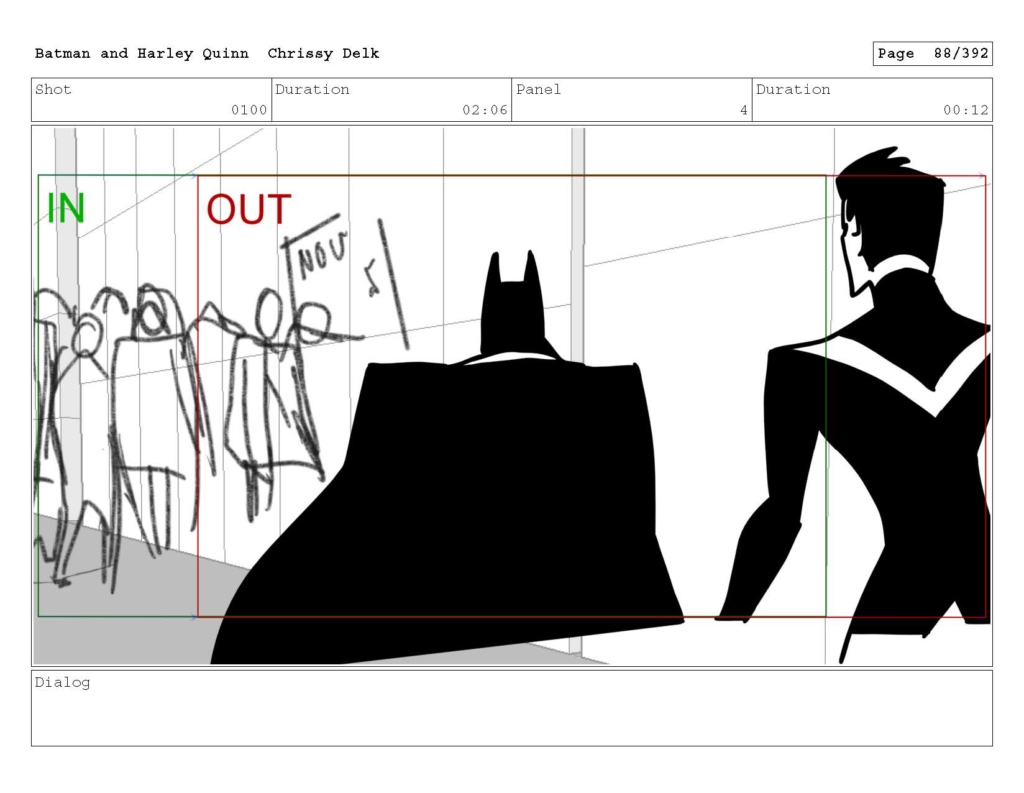
Task: Click the "Dialog" label
Action: coord(63,683)
